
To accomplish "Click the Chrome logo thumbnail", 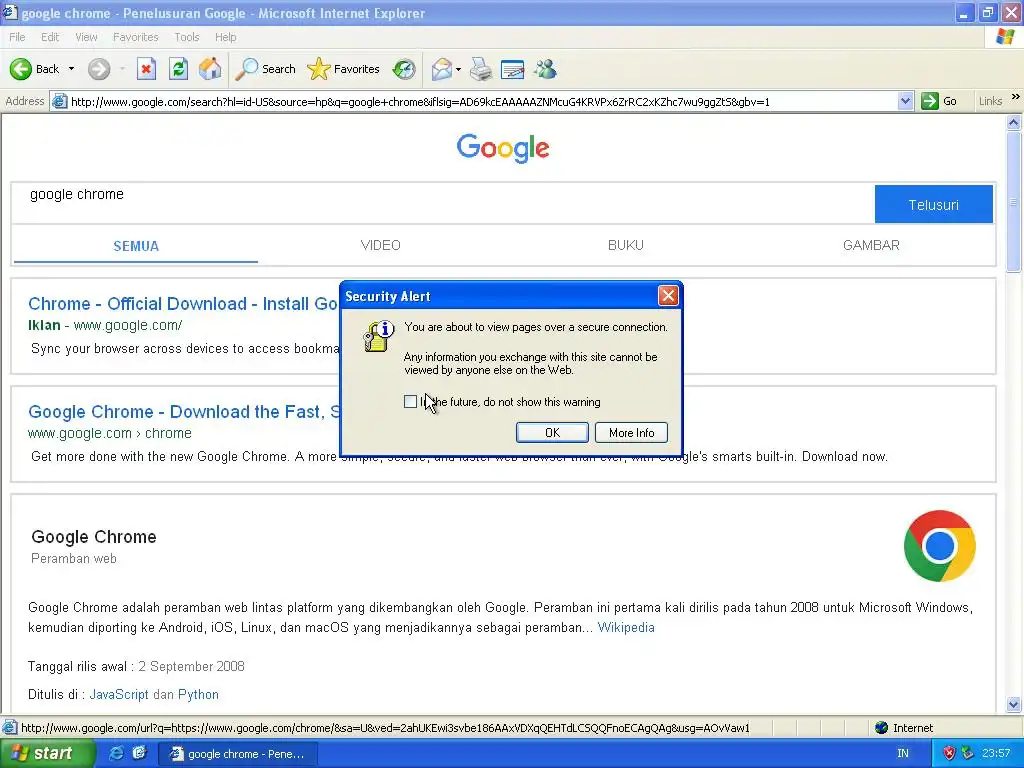I will tap(940, 546).
